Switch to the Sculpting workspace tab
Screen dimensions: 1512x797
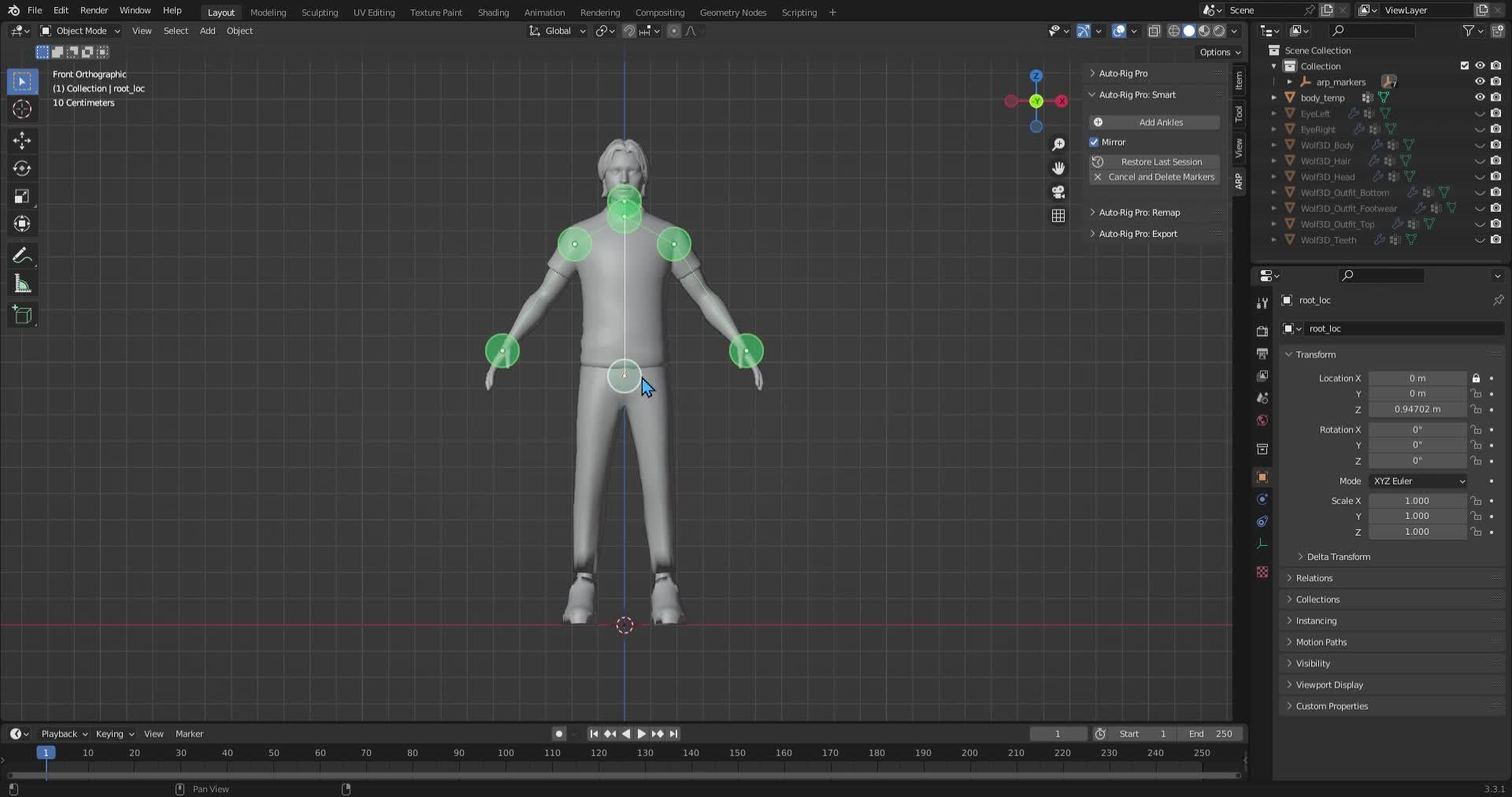319,13
